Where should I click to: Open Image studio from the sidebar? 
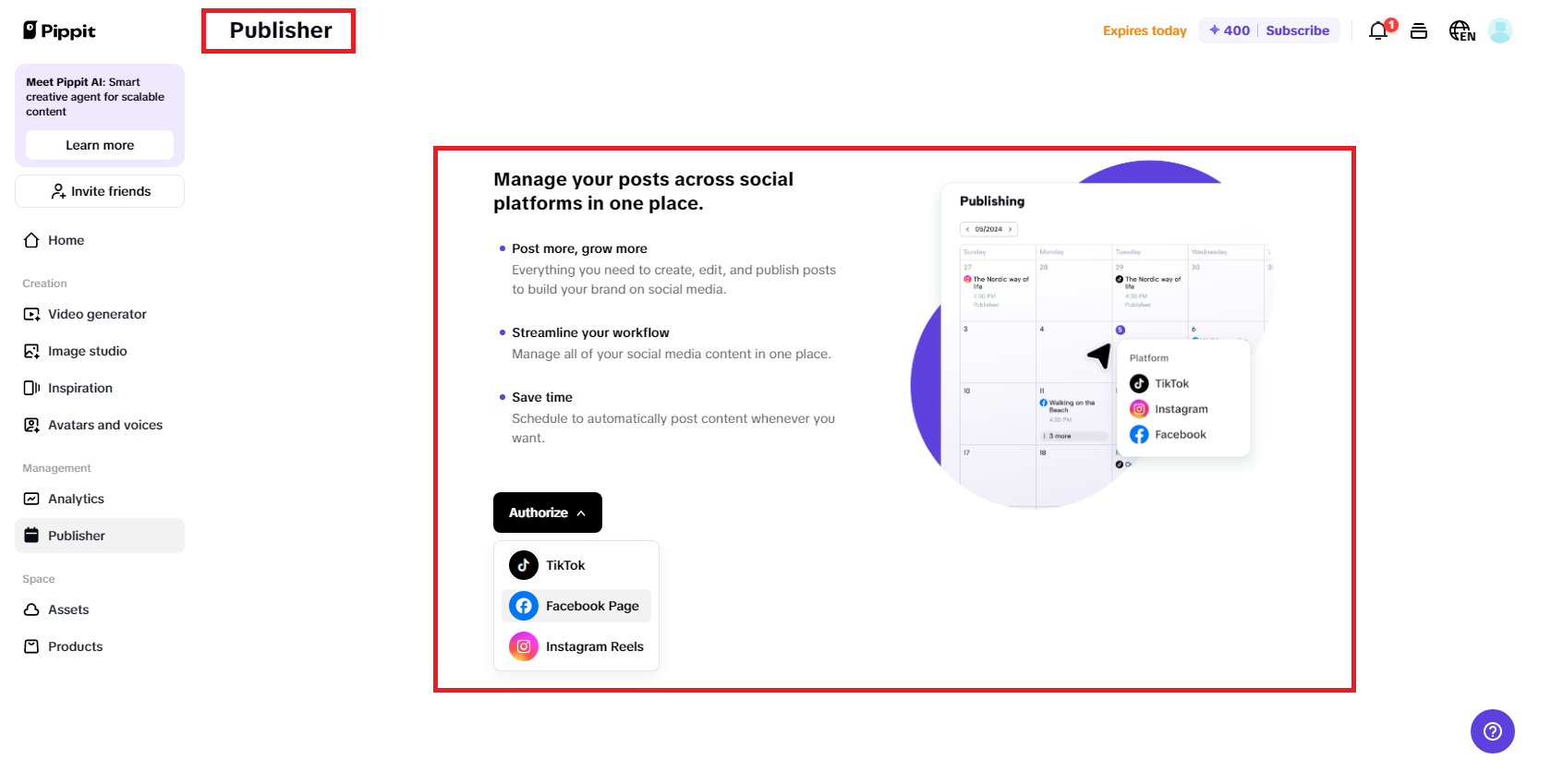[x=86, y=351]
